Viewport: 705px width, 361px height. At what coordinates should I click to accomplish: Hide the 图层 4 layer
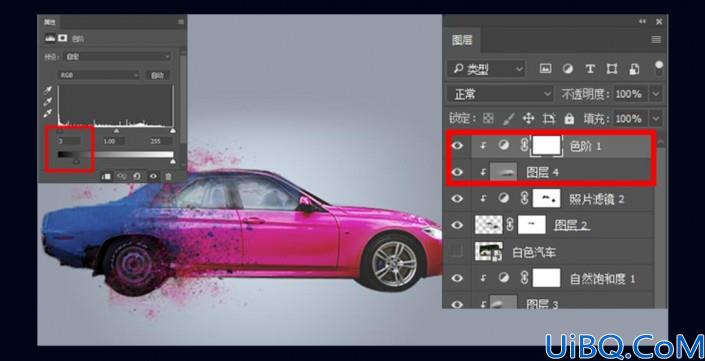point(457,172)
